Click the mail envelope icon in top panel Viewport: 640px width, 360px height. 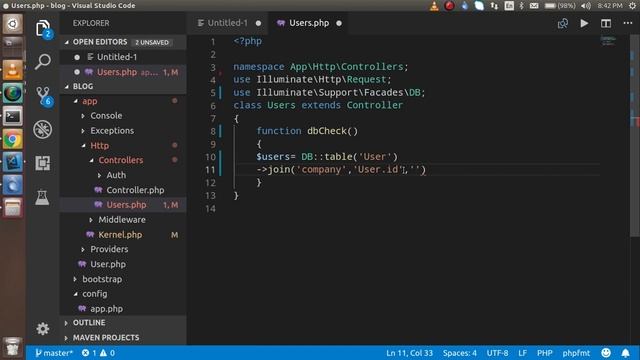tap(534, 6)
